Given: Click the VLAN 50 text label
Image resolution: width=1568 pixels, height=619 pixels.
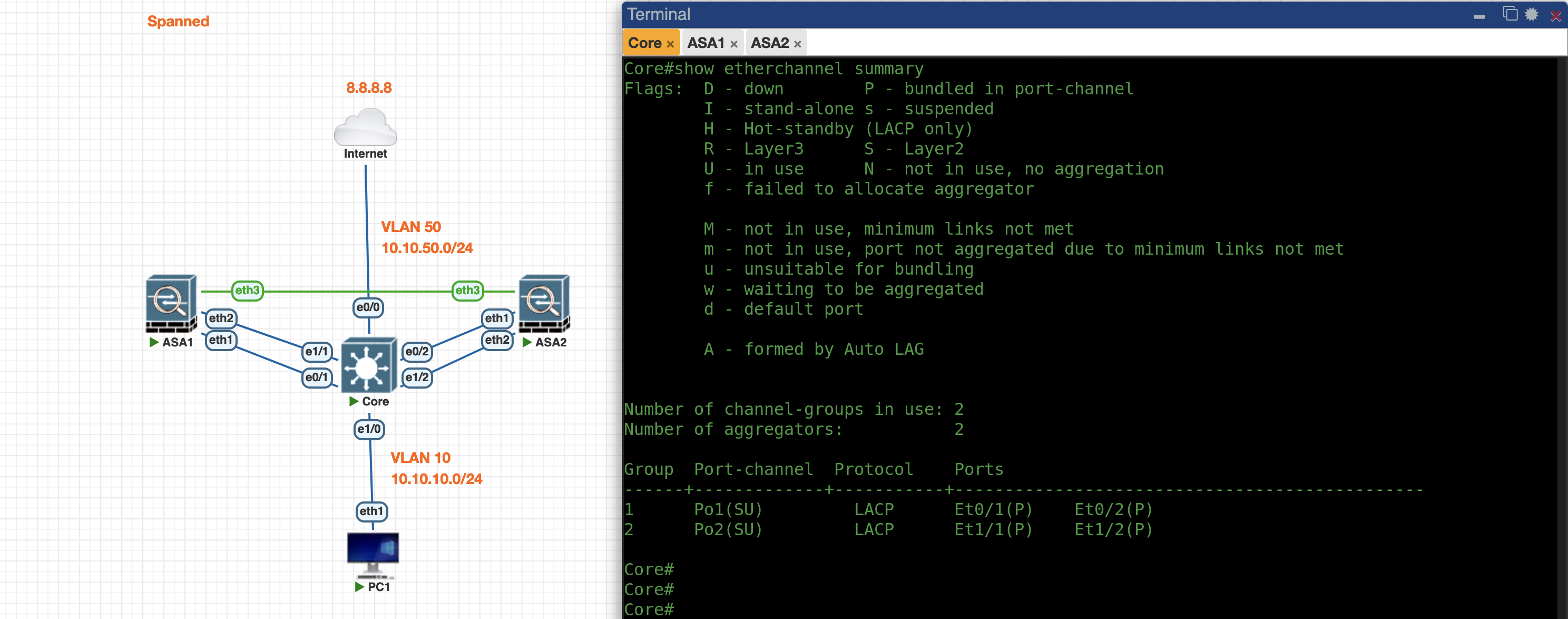Looking at the screenshot, I should (x=411, y=227).
